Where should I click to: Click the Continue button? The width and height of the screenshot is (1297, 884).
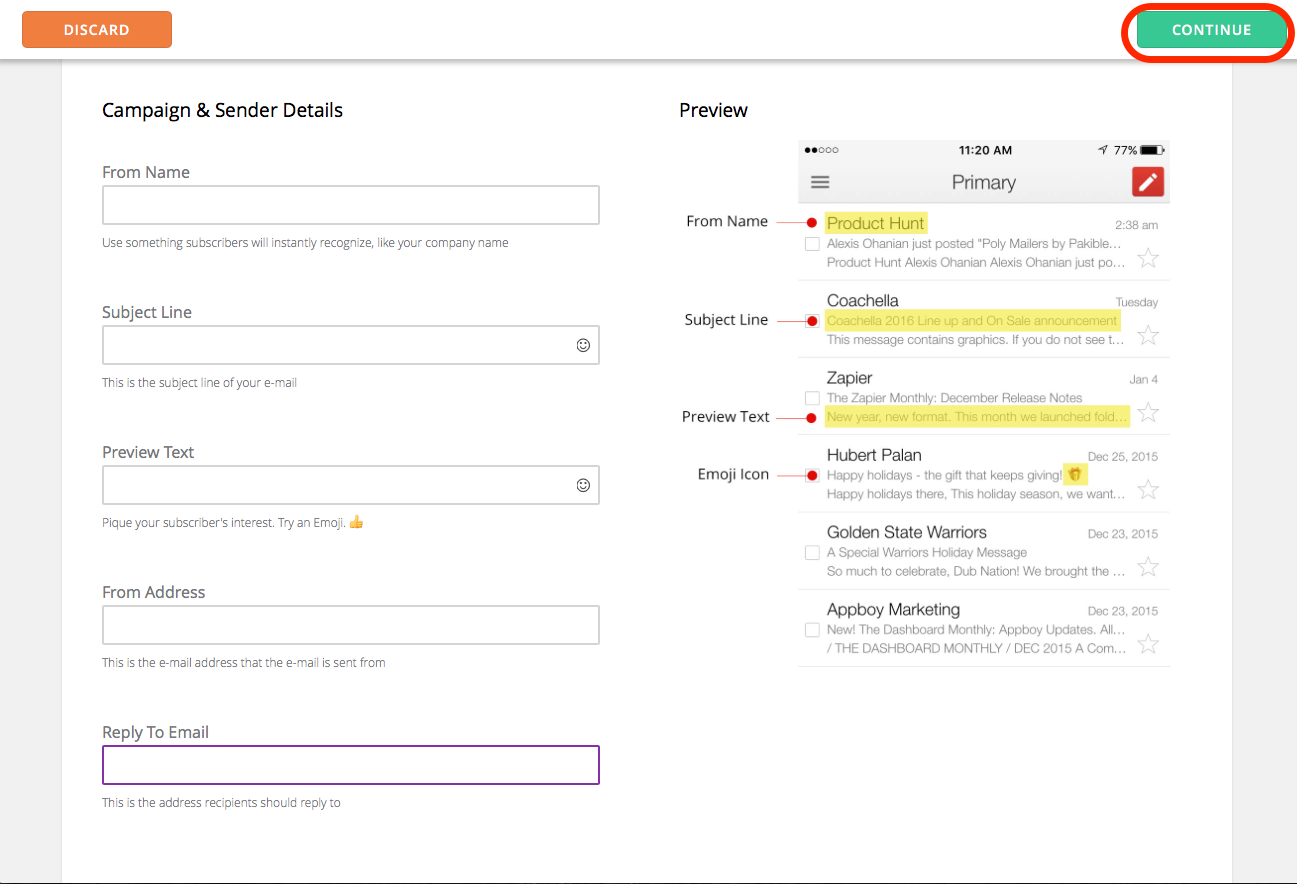pos(1211,30)
